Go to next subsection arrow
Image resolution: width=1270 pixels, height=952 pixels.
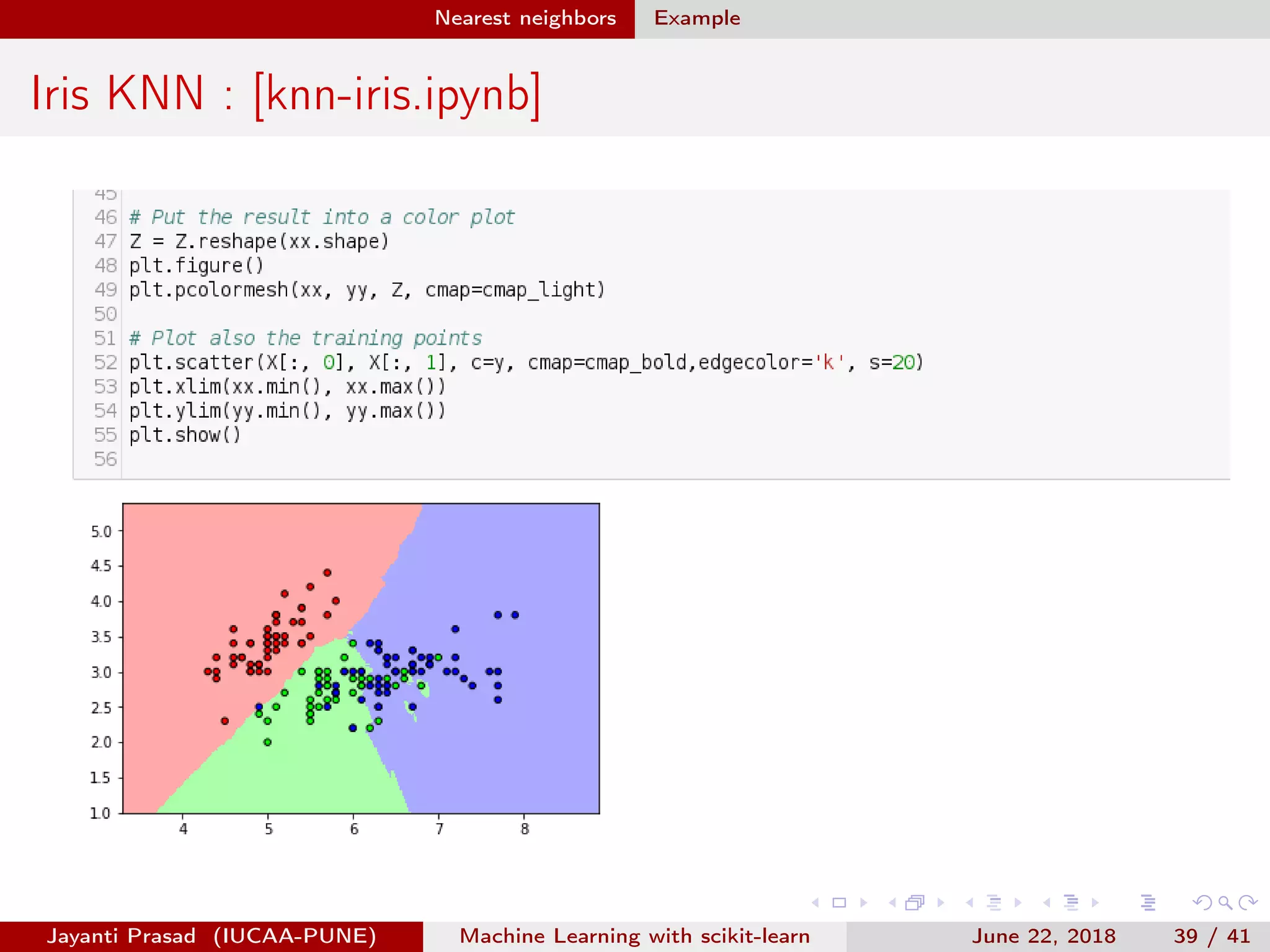tap(1018, 903)
